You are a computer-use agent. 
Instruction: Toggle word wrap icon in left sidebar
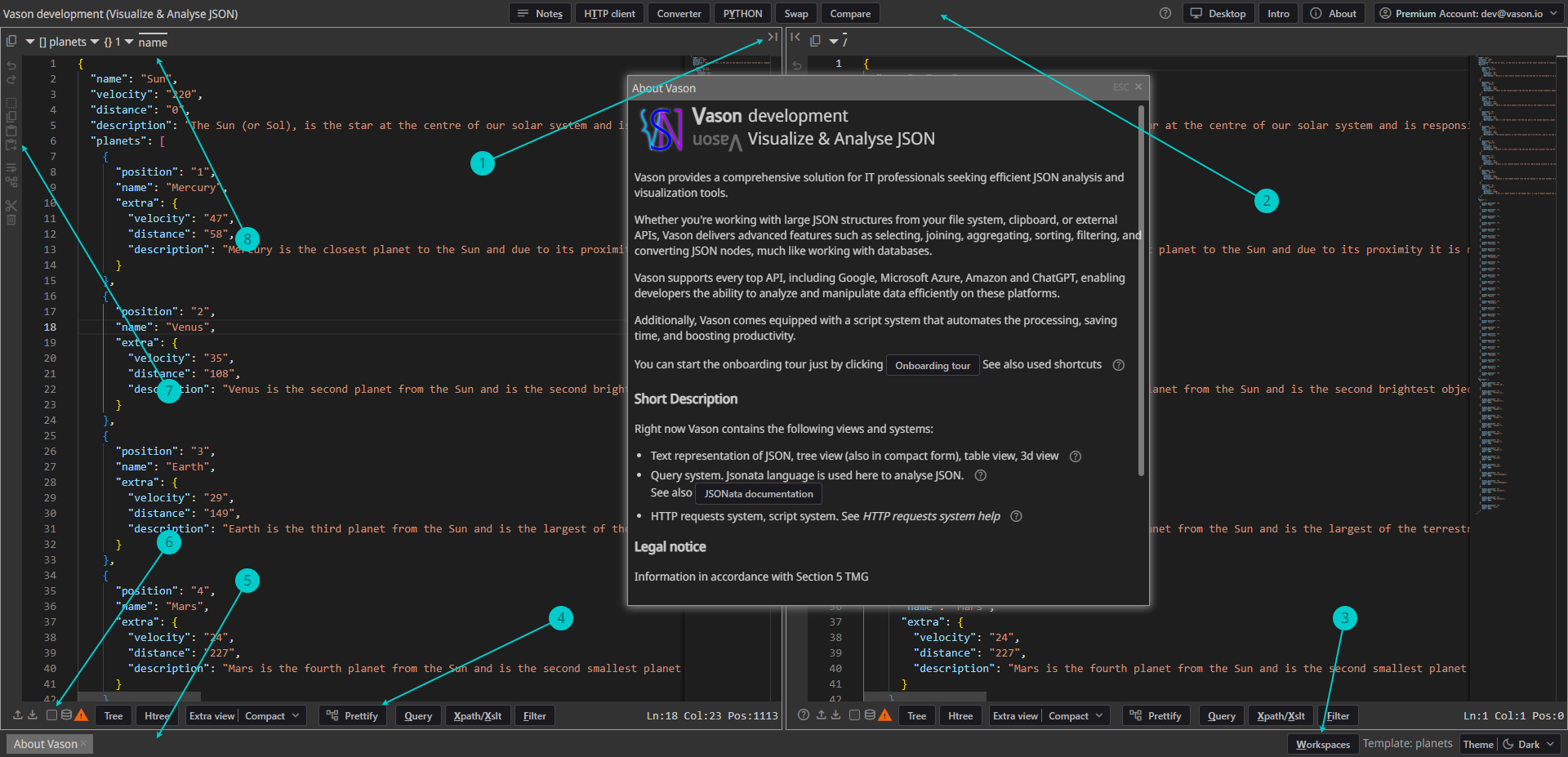[x=11, y=168]
